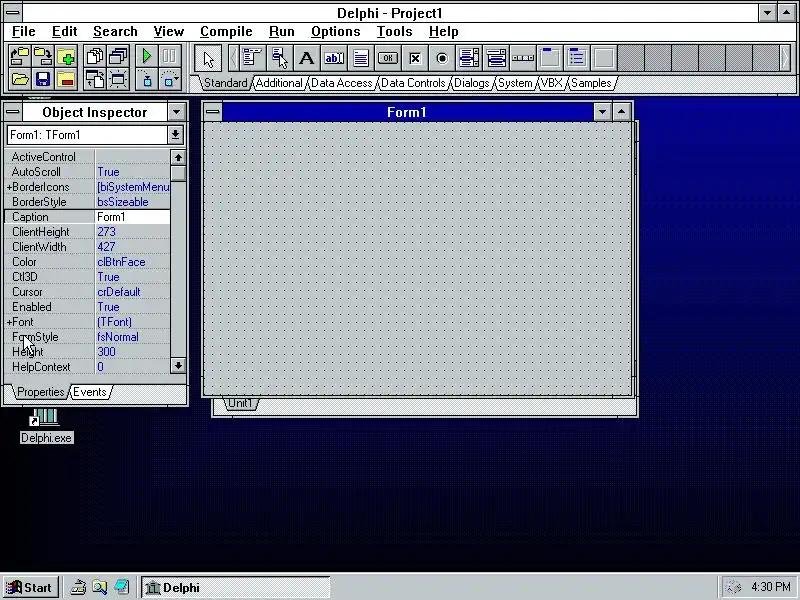Switch to the Samples palette tab
The image size is (800, 600).
pyautogui.click(x=591, y=83)
